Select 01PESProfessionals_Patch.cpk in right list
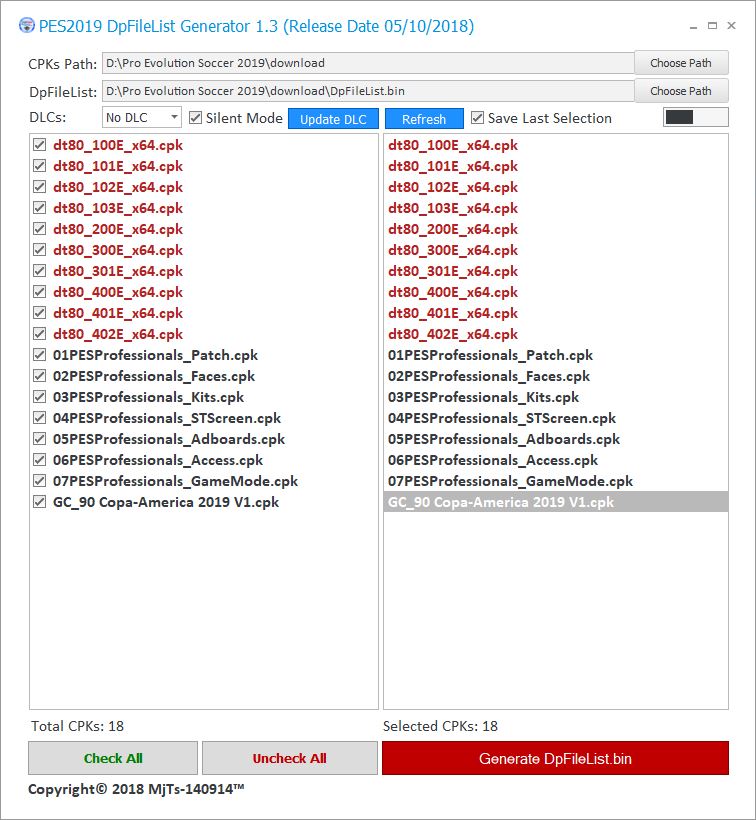The width and height of the screenshot is (756, 820). [x=556, y=355]
